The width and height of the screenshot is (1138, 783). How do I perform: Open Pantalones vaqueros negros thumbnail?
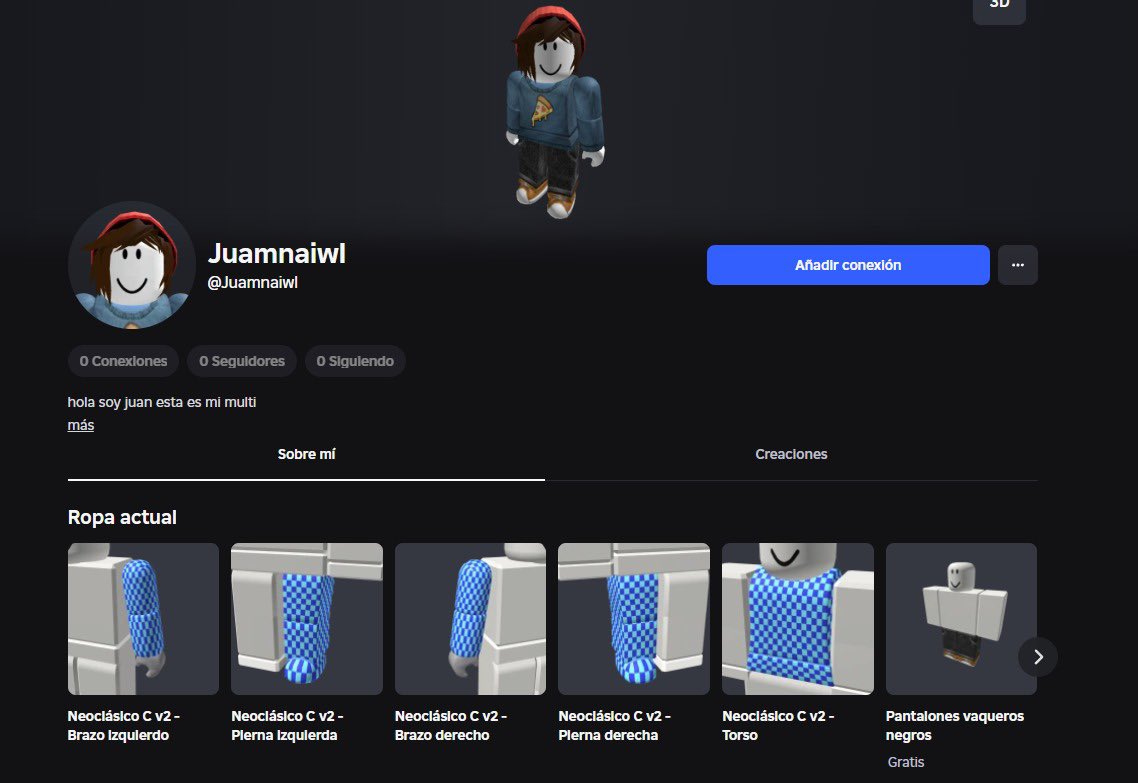click(x=961, y=619)
